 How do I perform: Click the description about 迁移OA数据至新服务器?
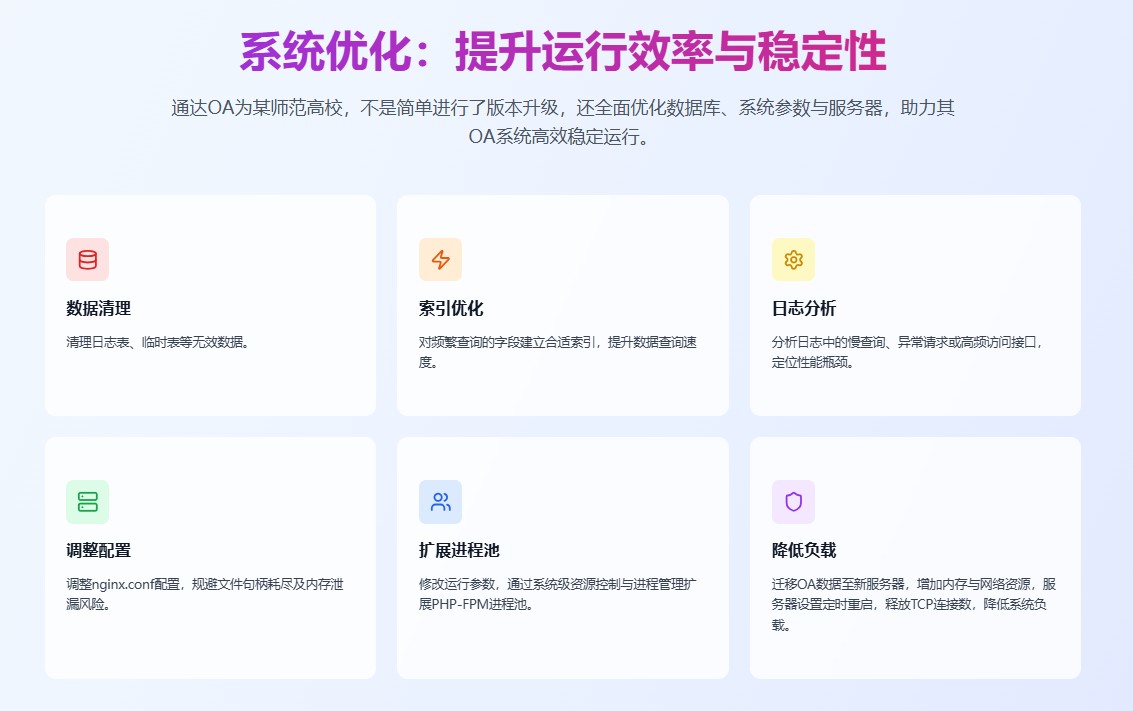[914, 604]
